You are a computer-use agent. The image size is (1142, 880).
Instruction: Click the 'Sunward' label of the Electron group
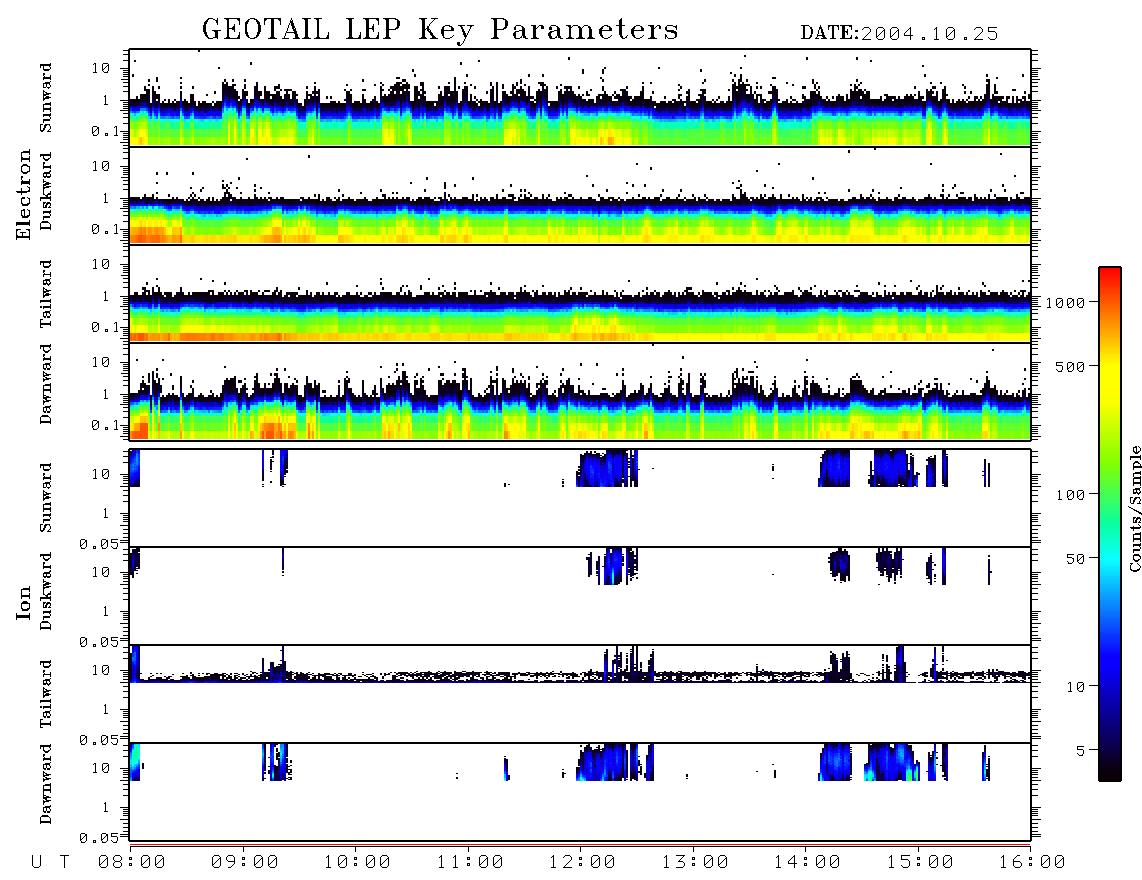[x=46, y=98]
